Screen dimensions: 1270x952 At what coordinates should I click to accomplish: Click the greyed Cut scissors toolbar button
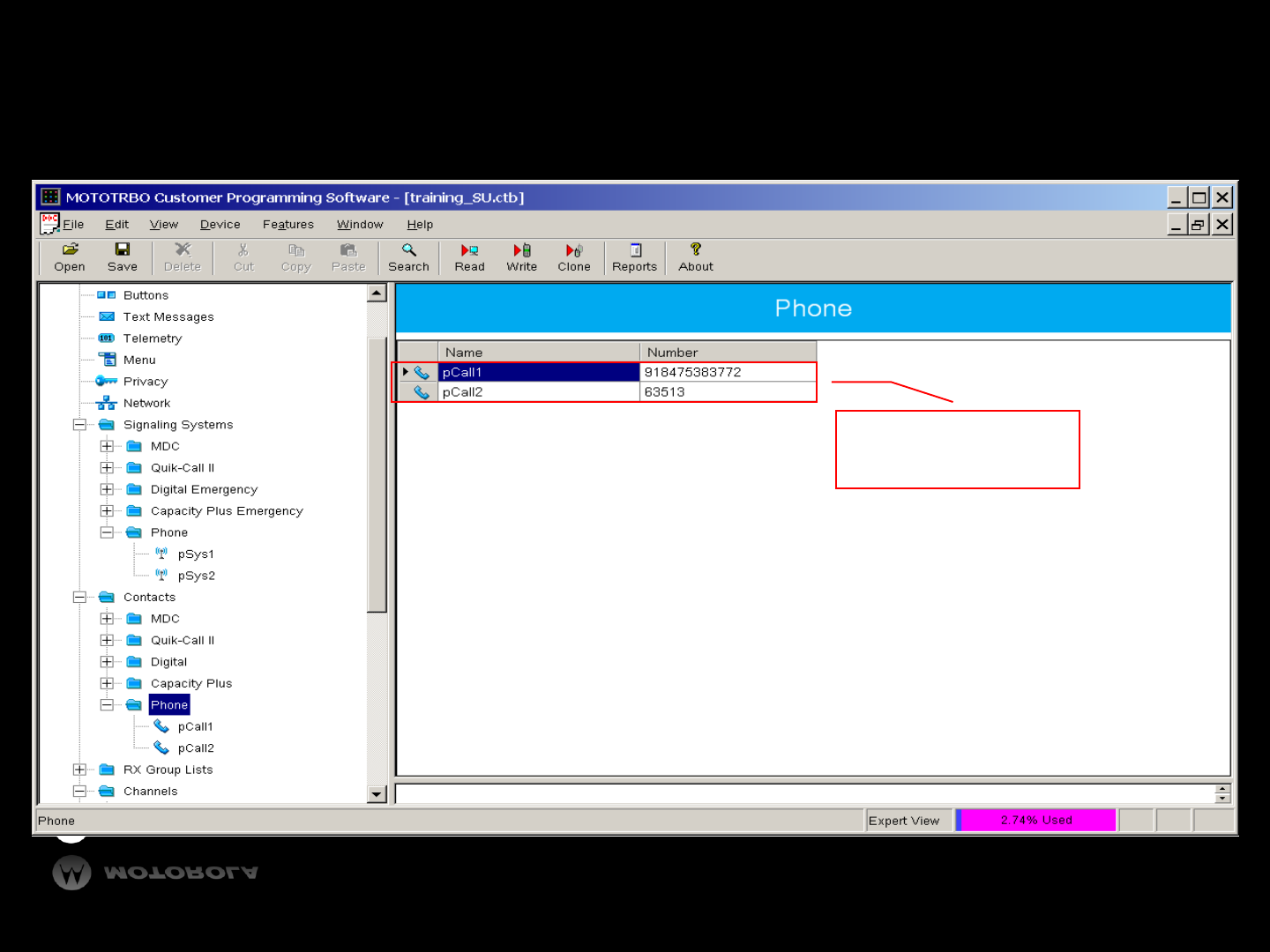(243, 257)
